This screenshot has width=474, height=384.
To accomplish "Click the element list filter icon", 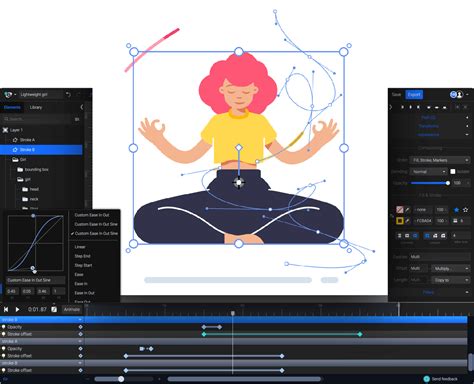I will pos(77,119).
